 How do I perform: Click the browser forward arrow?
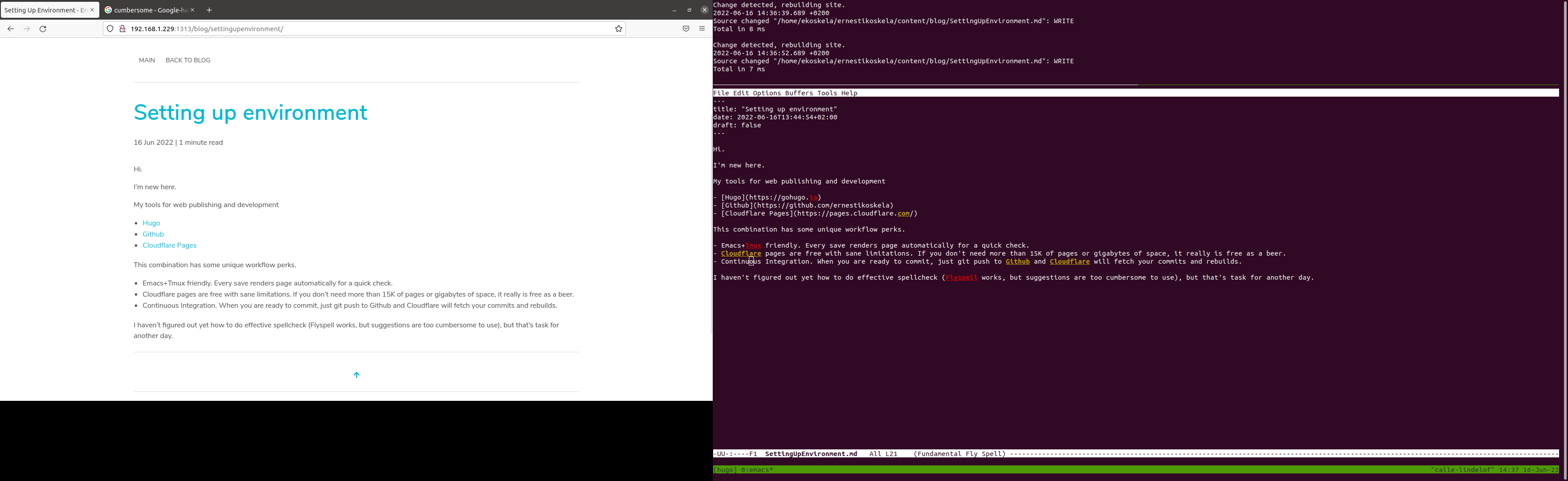[x=27, y=29]
